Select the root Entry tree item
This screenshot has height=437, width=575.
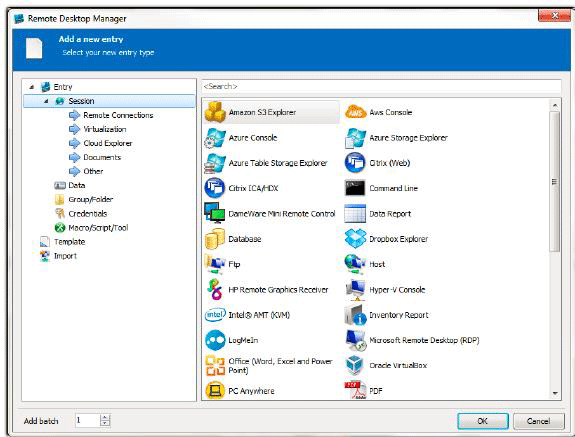[63, 87]
